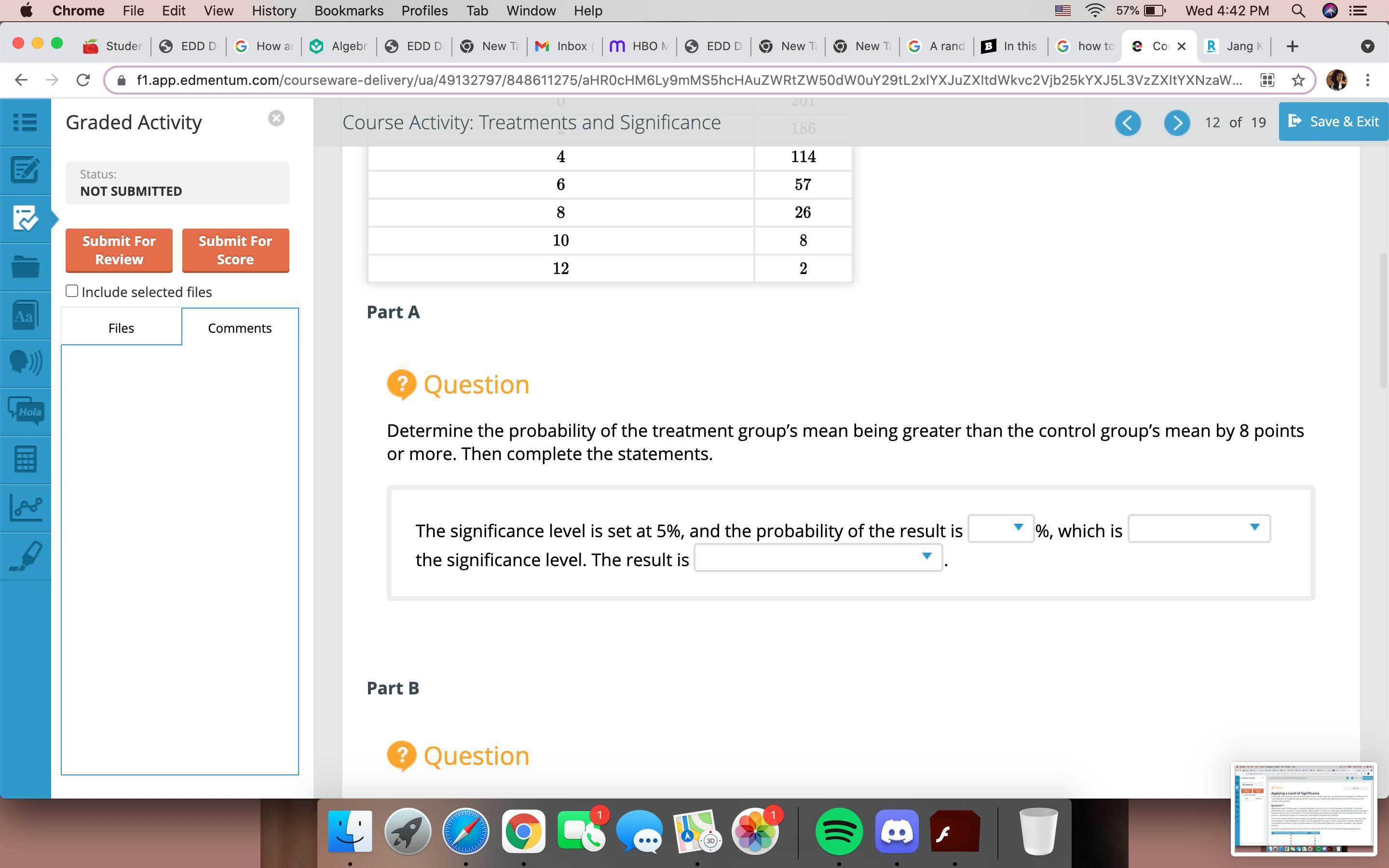Expand the probability percentage dropdown
The width and height of the screenshot is (1389, 868).
pyautogui.click(x=1000, y=528)
